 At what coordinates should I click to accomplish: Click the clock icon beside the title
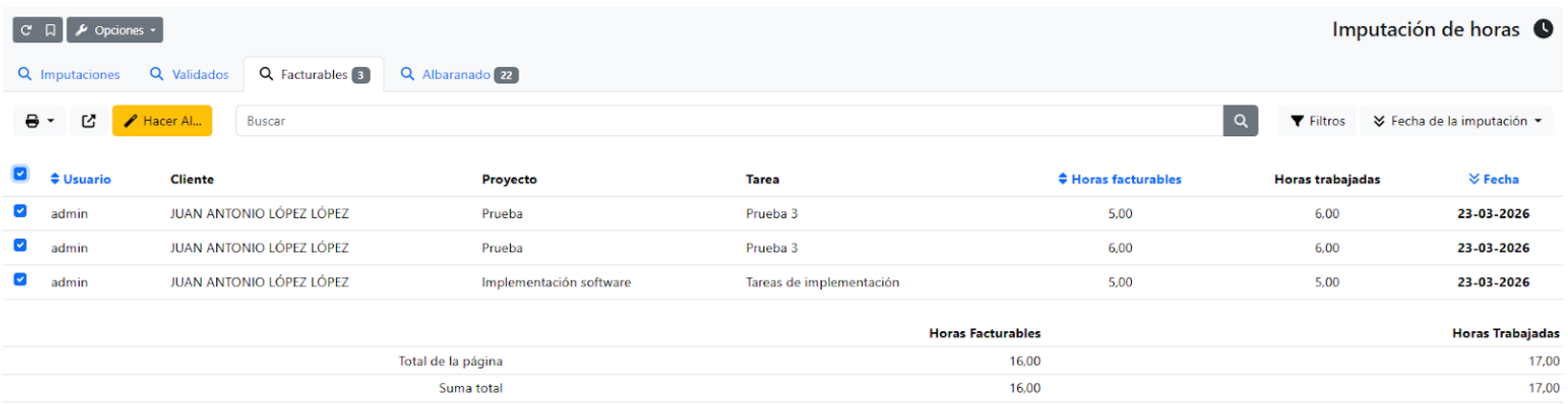[x=1542, y=29]
